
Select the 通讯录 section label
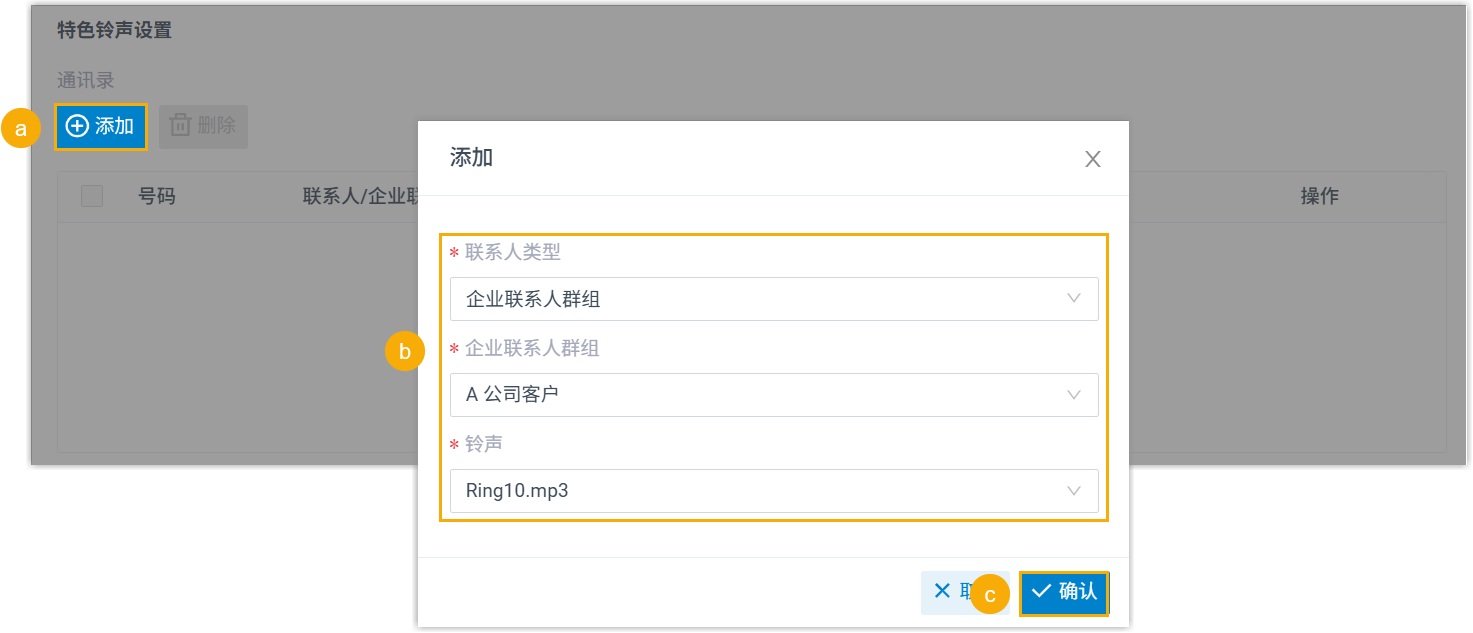(86, 81)
